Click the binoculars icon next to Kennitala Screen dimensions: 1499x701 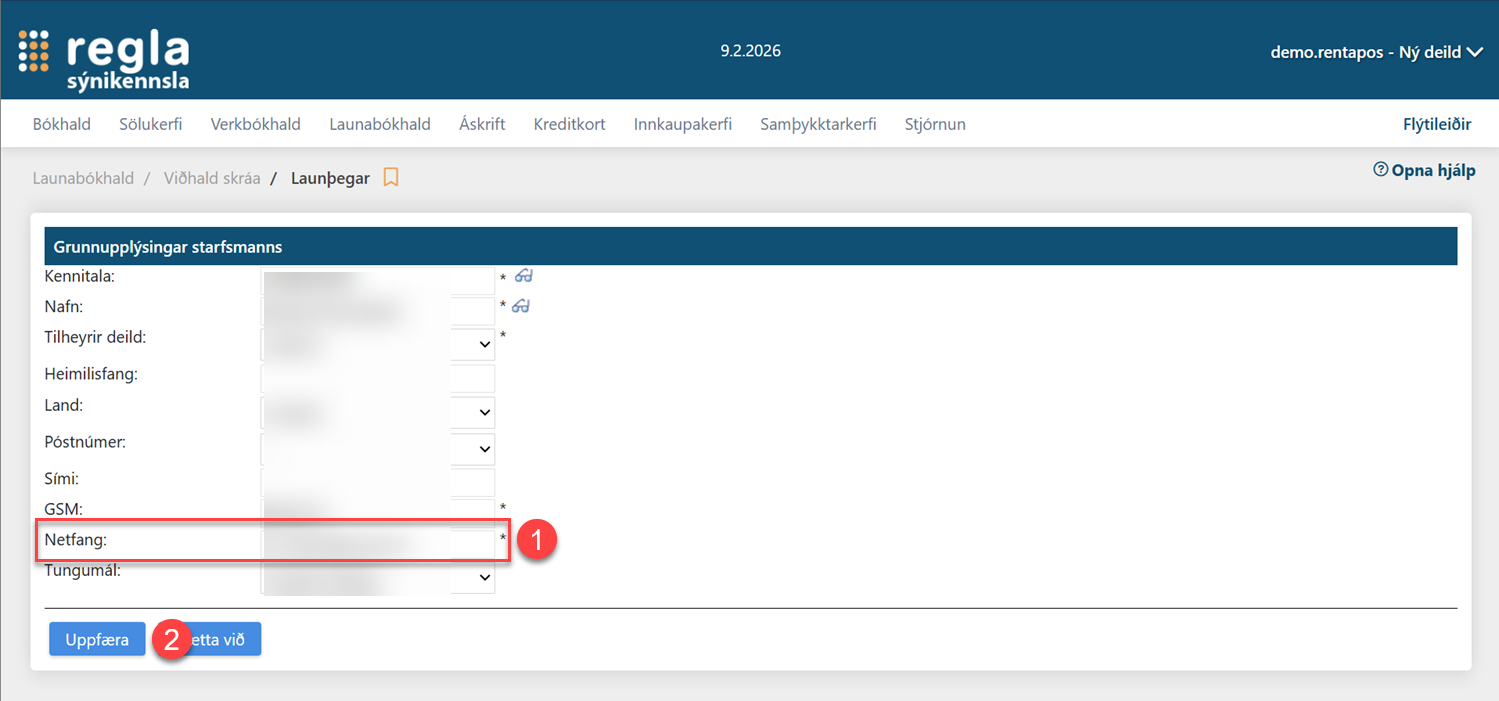click(522, 276)
